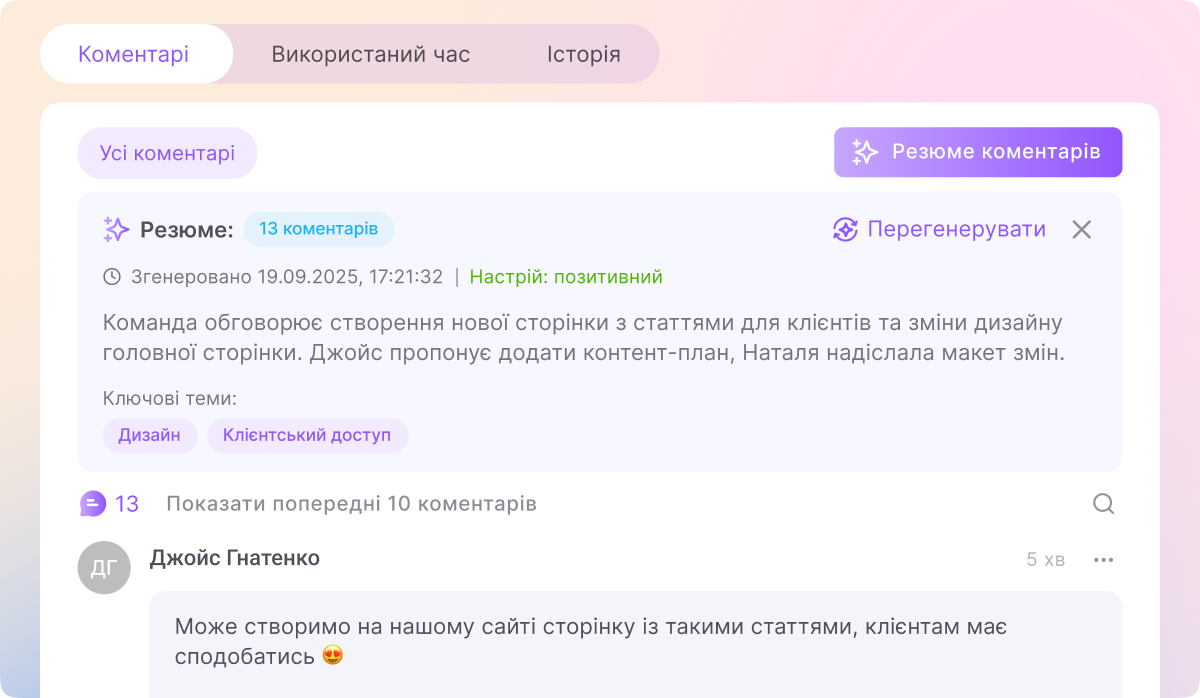Open comment search with magnifier icon
1200x698 pixels.
(1103, 504)
